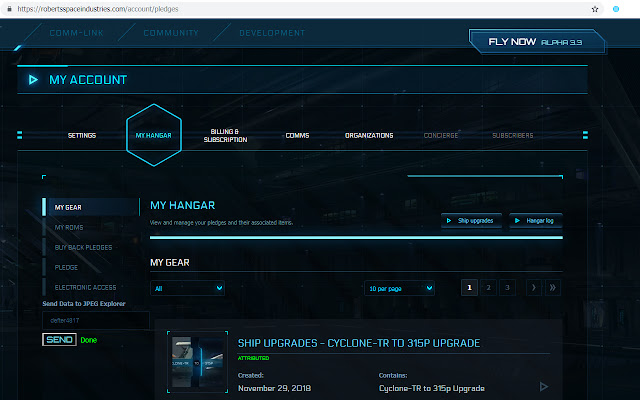
Task: Click the 'November 29, 2018' created date
Action: coord(274,388)
